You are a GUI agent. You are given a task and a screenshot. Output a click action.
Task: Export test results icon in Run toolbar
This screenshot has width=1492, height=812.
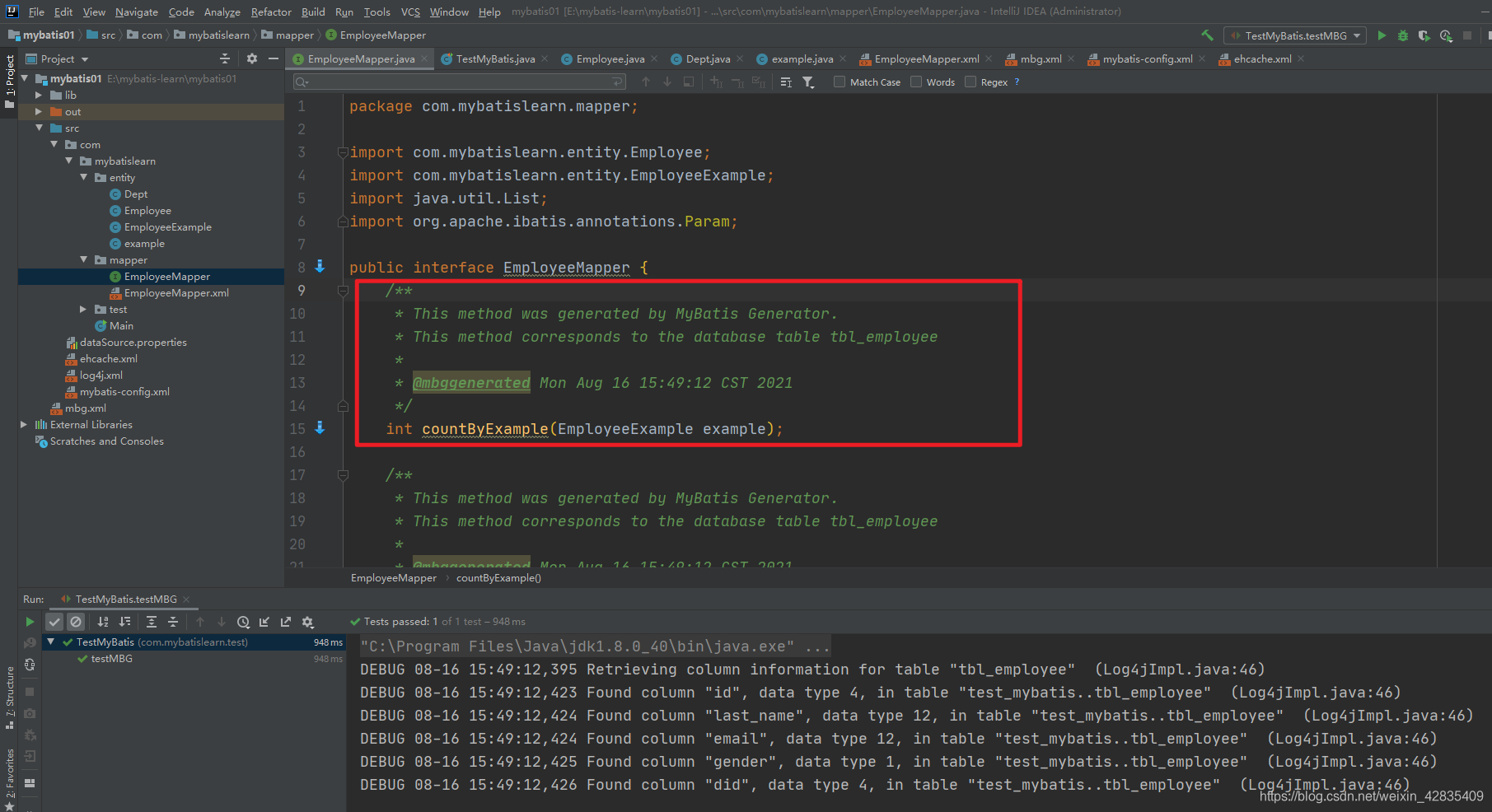(286, 622)
